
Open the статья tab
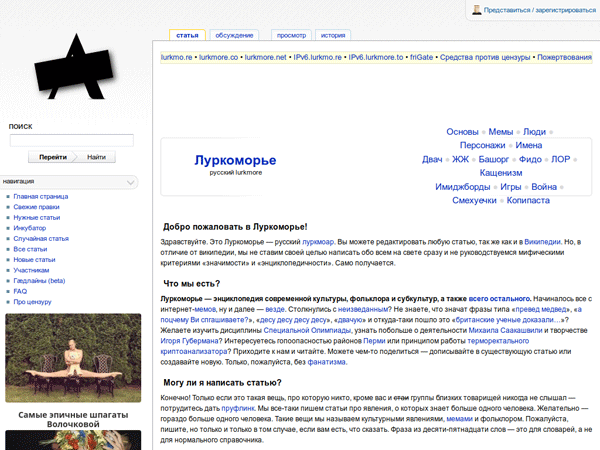pyautogui.click(x=187, y=35)
